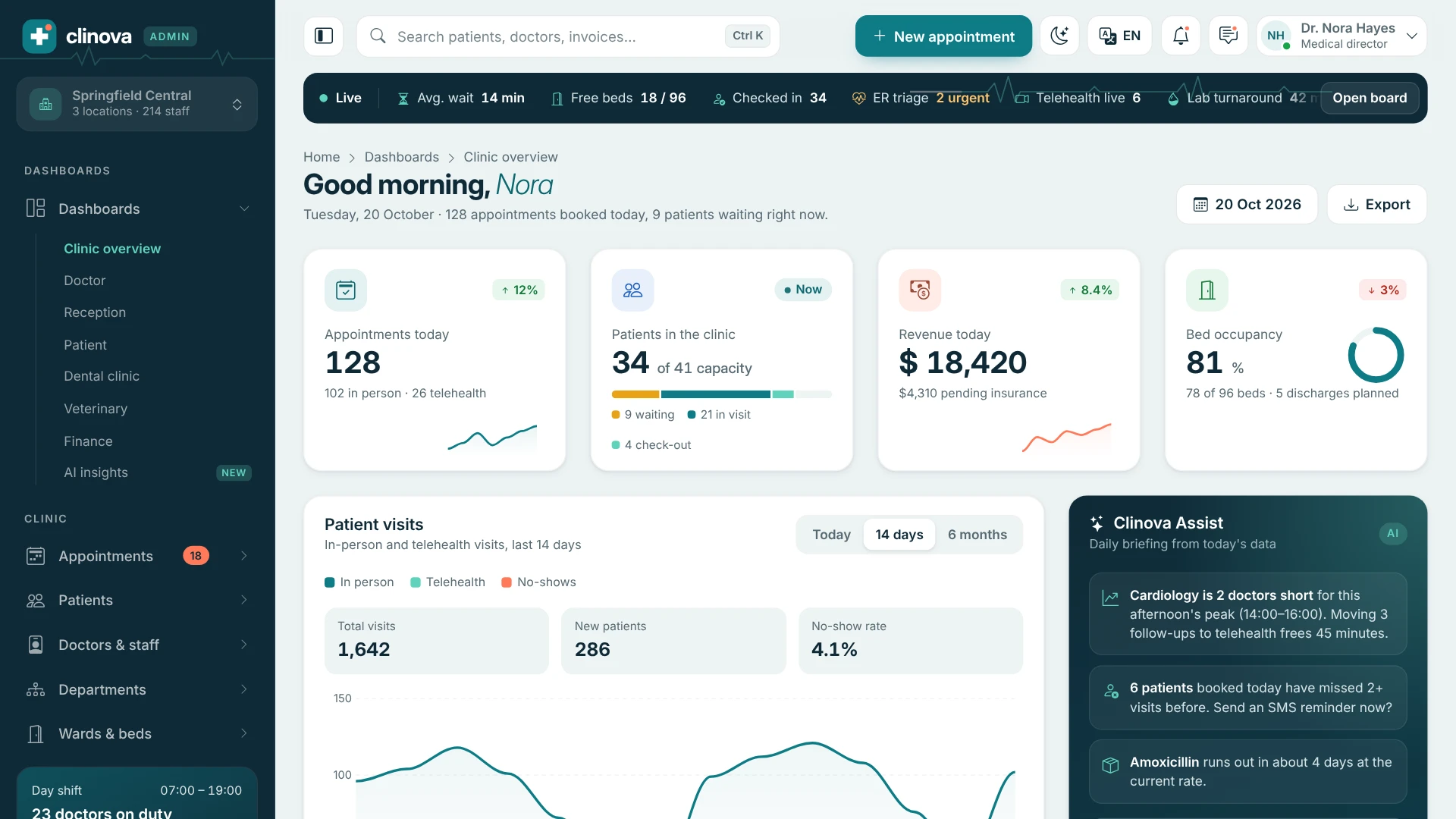Click the Patients sidebar people icon

pos(36,600)
